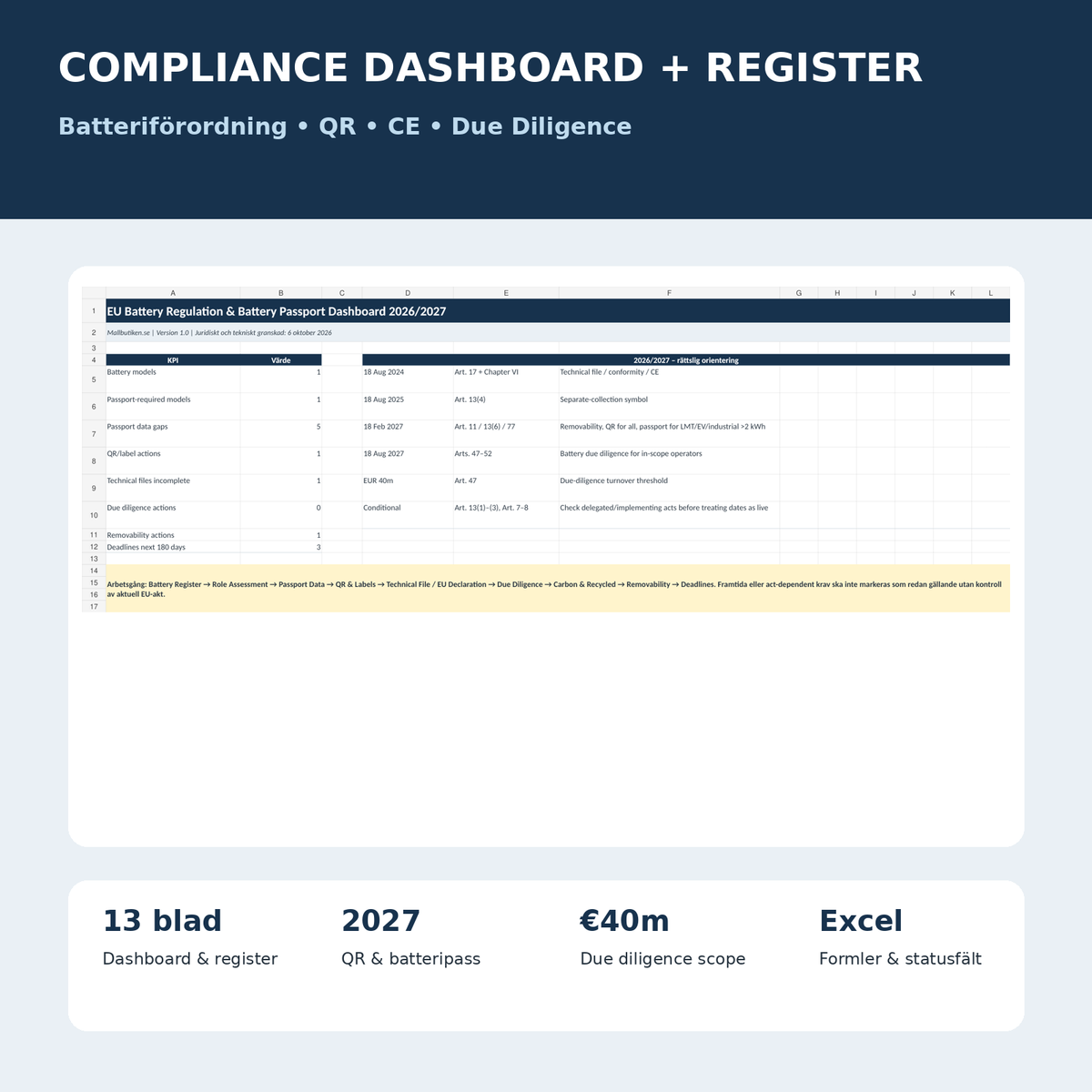Click the '13 blad' stat

(162, 921)
